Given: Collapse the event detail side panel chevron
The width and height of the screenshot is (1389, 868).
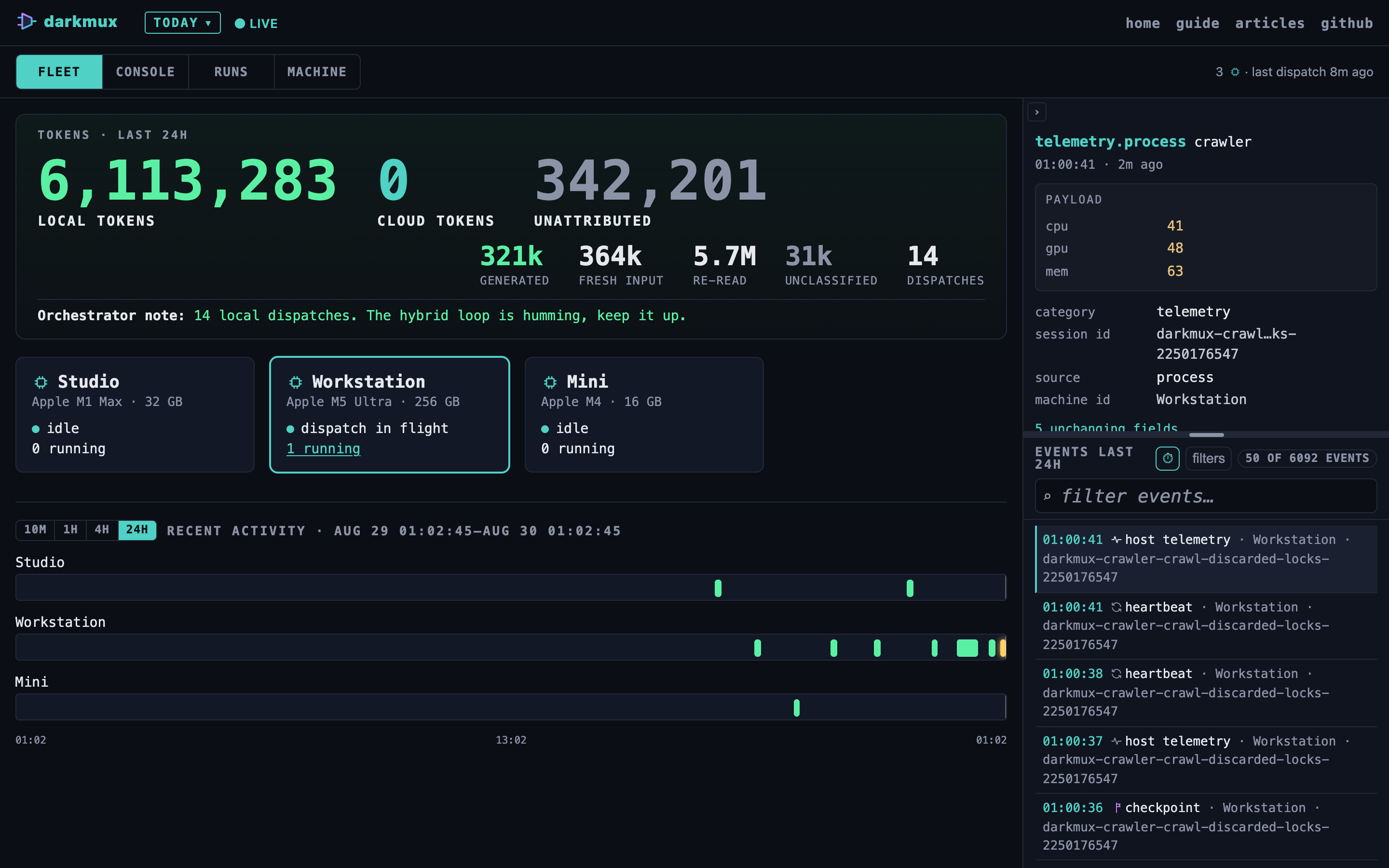Looking at the screenshot, I should point(1036,112).
